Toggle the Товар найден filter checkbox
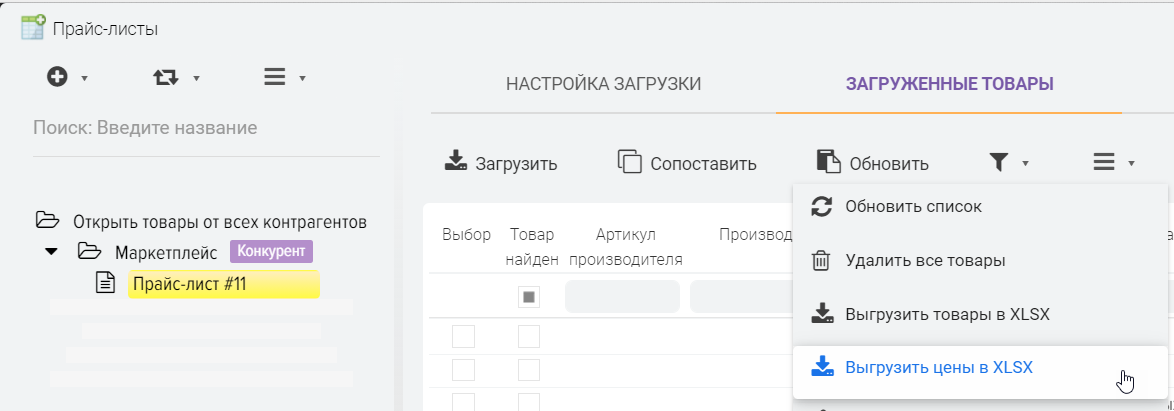The height and width of the screenshot is (411, 1174). tap(528, 297)
